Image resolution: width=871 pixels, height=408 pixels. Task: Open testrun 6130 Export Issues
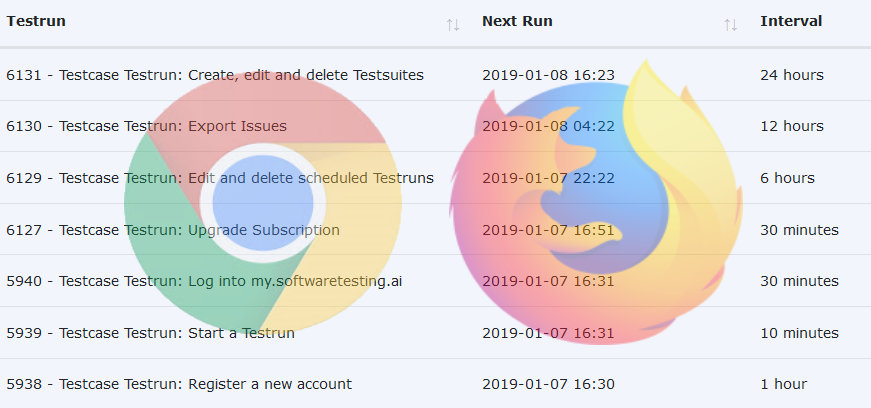coord(146,127)
